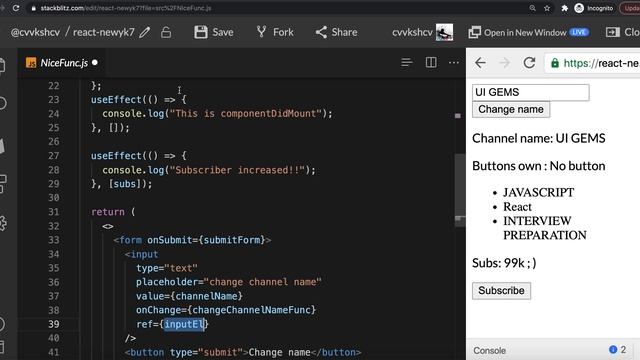Open Chrome extensions puzzle icon

(564, 8)
